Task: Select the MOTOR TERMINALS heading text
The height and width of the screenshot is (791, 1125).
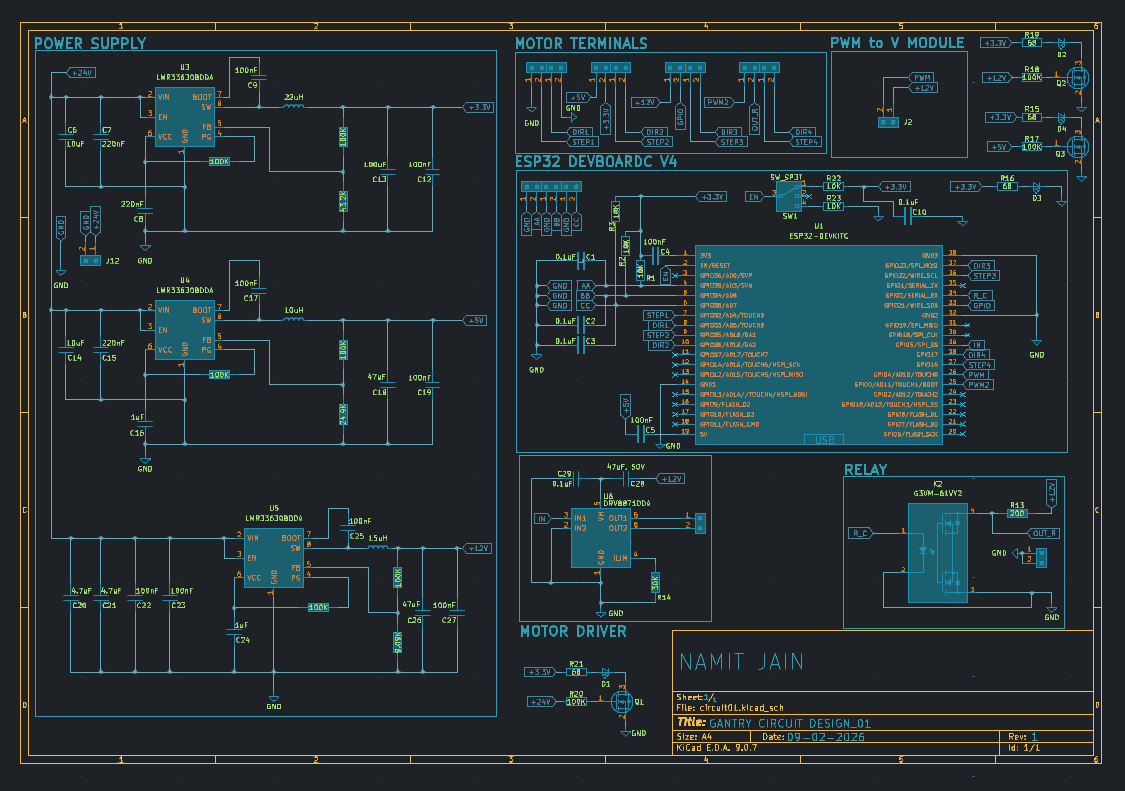Action: 581,43
